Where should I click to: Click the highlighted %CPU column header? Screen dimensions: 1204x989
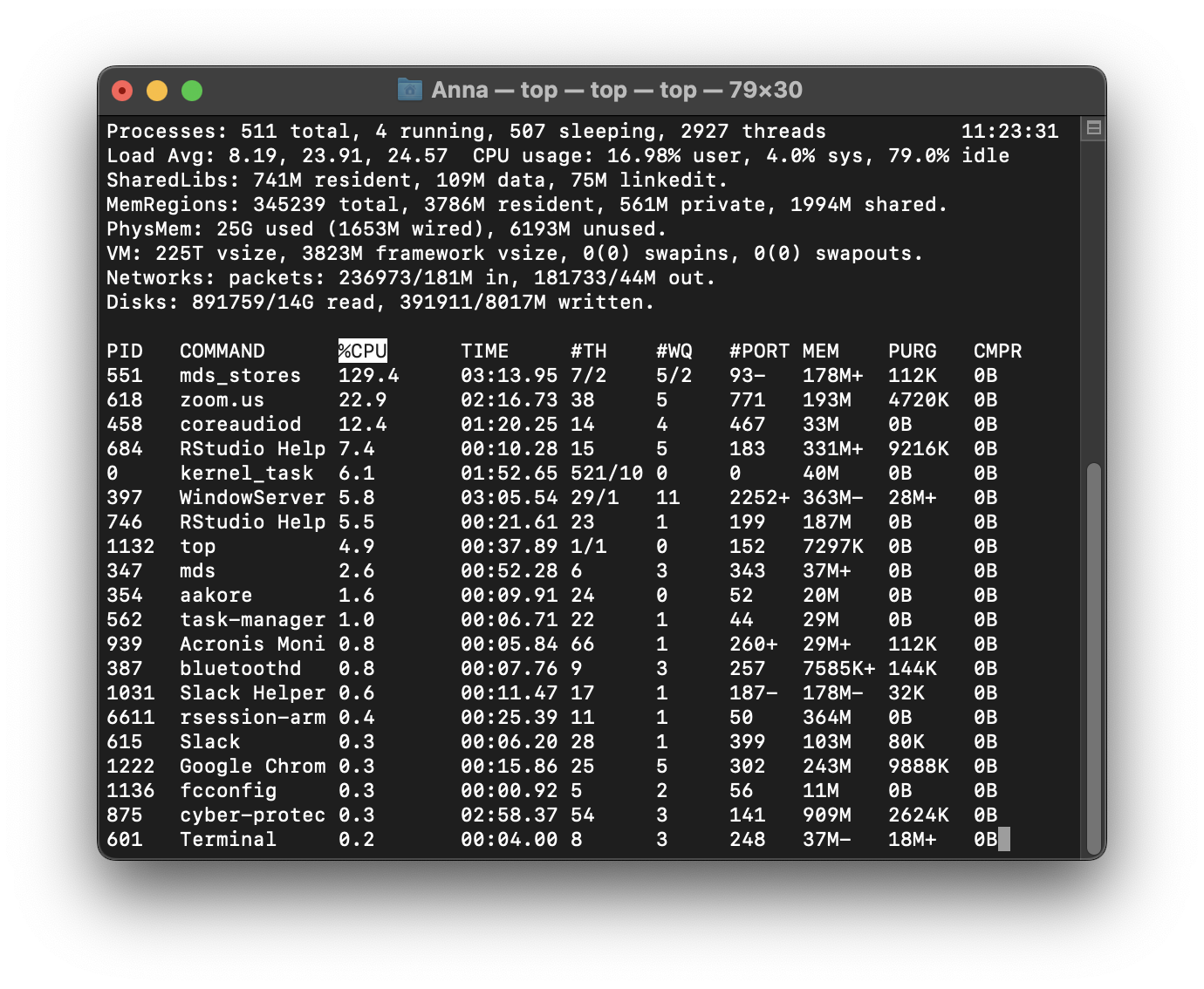tap(362, 351)
